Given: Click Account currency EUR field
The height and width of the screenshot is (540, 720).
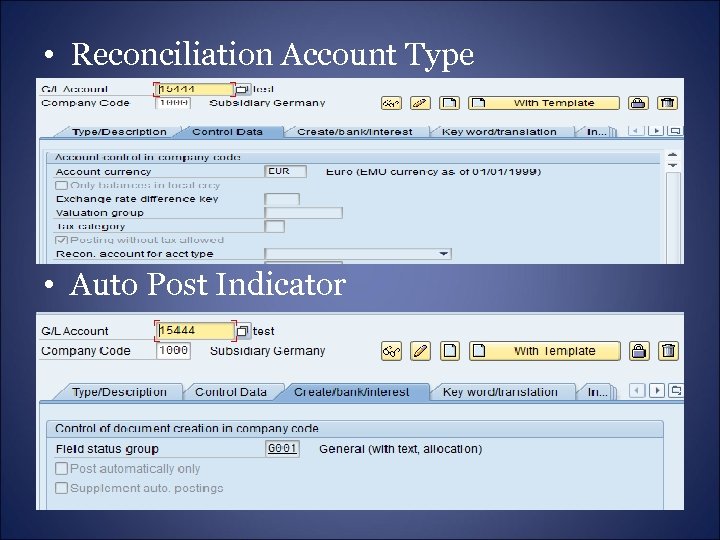Looking at the screenshot, I should pos(285,171).
